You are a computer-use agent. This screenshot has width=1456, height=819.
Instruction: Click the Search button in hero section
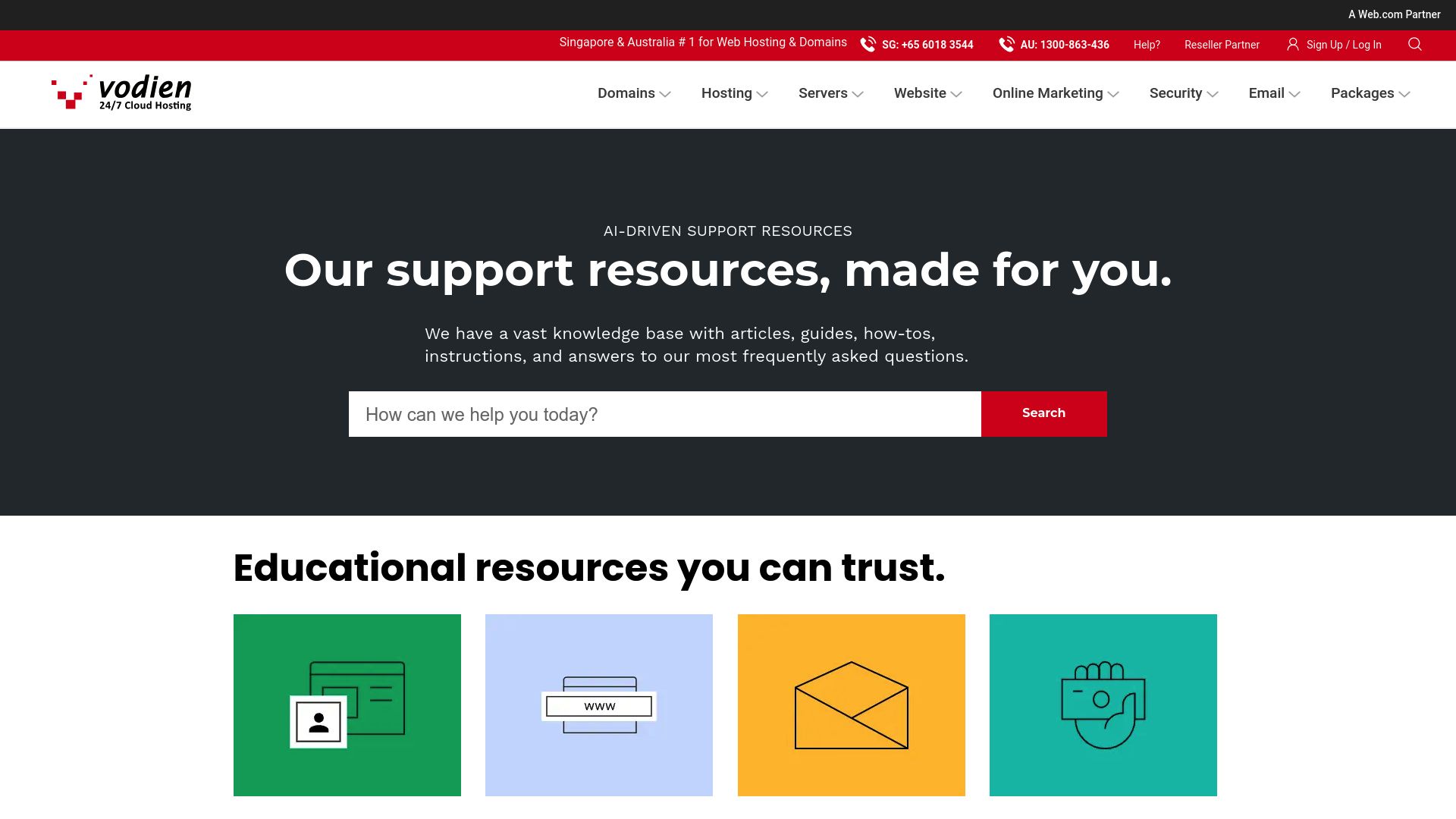pos(1044,413)
